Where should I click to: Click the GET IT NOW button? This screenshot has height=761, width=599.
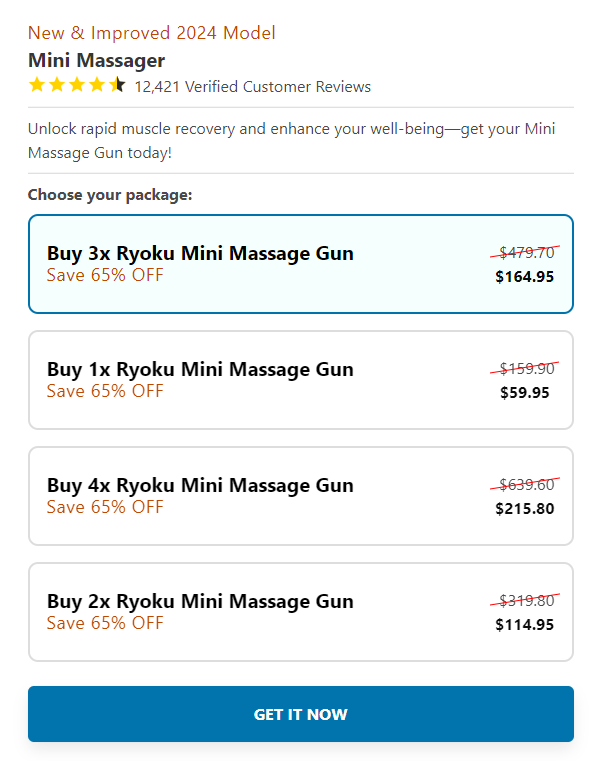coord(300,714)
